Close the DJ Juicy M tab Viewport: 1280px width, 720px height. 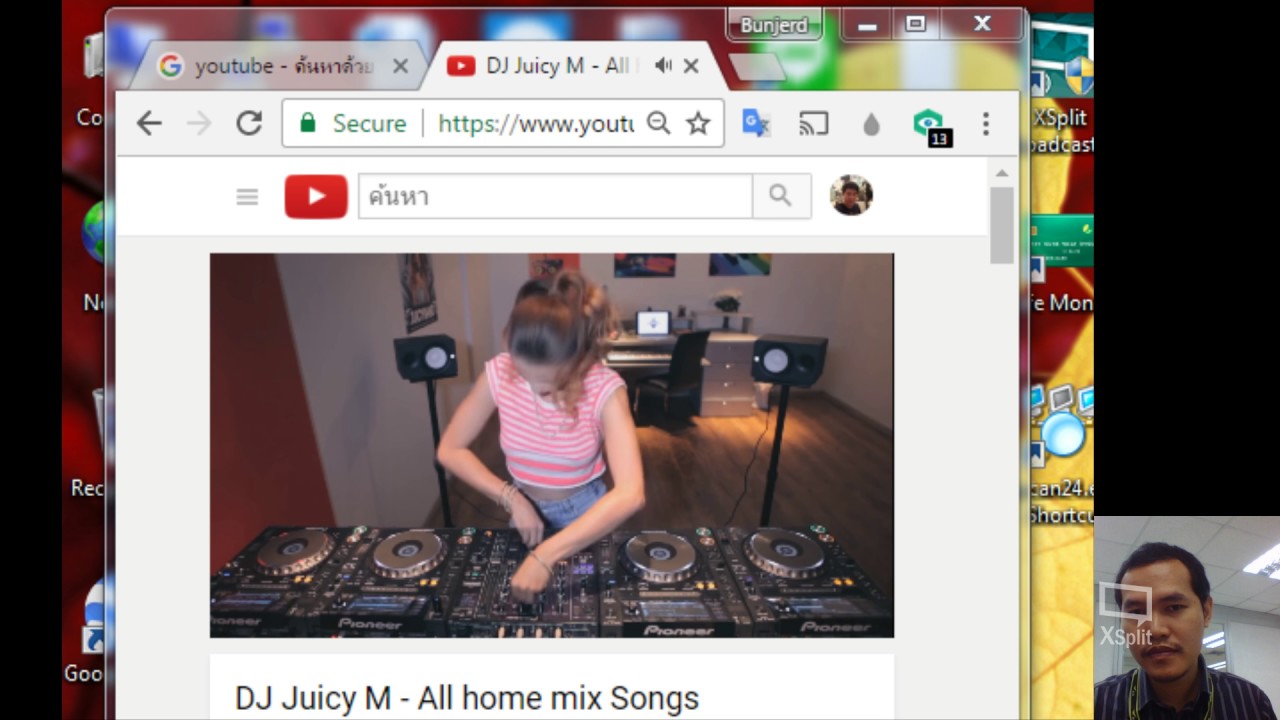click(x=691, y=66)
